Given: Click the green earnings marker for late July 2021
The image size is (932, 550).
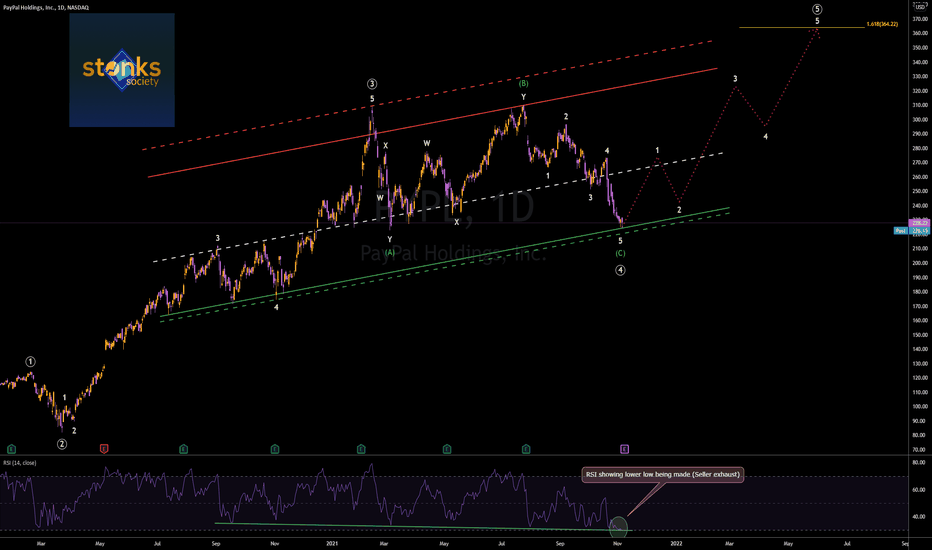Looking at the screenshot, I should [x=526, y=449].
